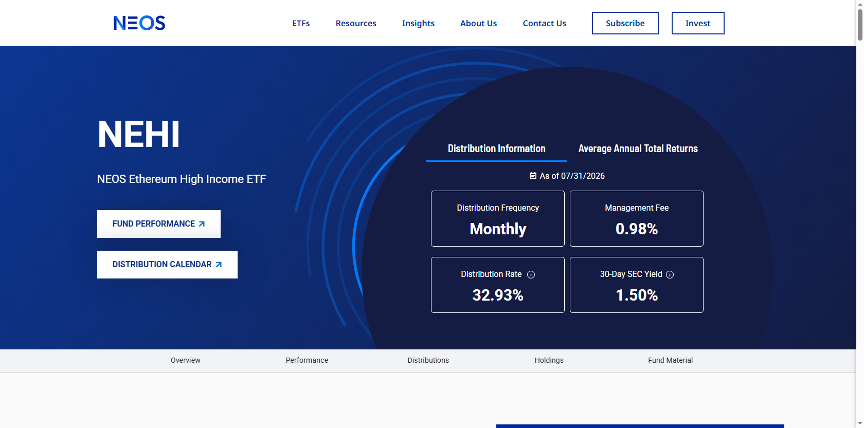The image size is (864, 428).
Task: Click arrow icon on Distribution Calendar
Action: [x=219, y=264]
